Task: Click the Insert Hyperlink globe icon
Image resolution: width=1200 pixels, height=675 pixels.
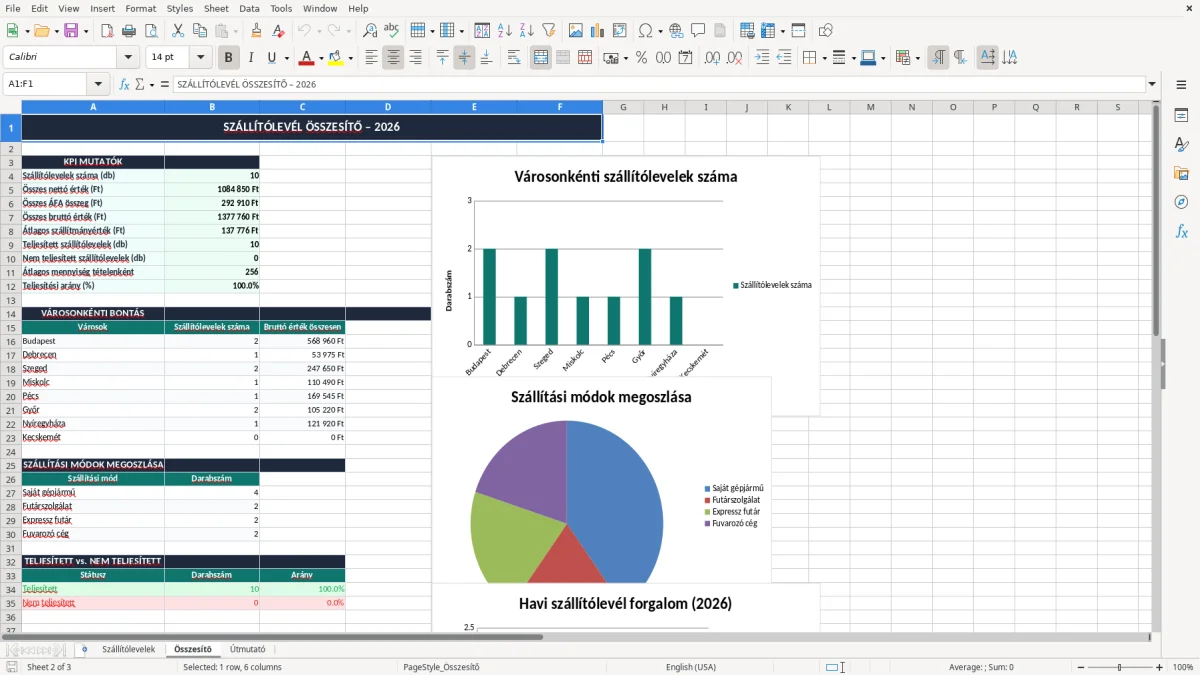Action: coord(676,31)
